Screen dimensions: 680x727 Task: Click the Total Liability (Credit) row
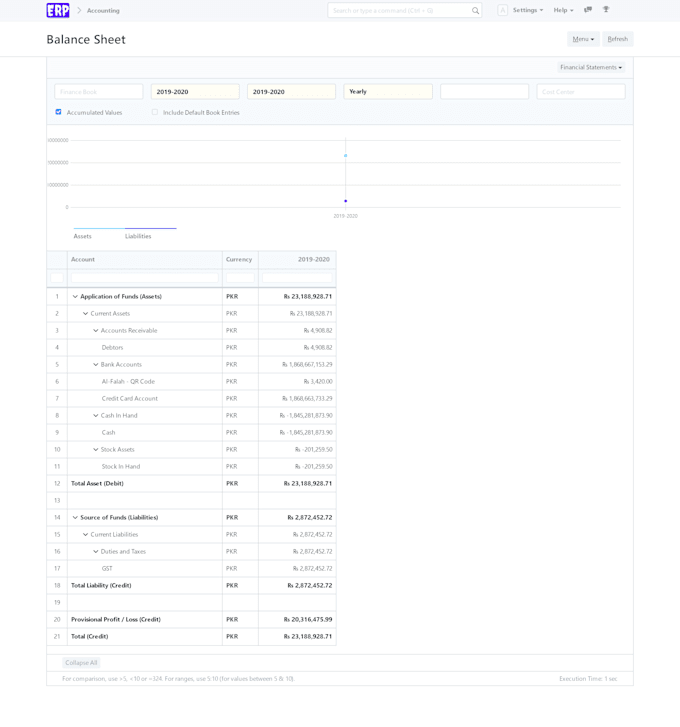click(191, 586)
